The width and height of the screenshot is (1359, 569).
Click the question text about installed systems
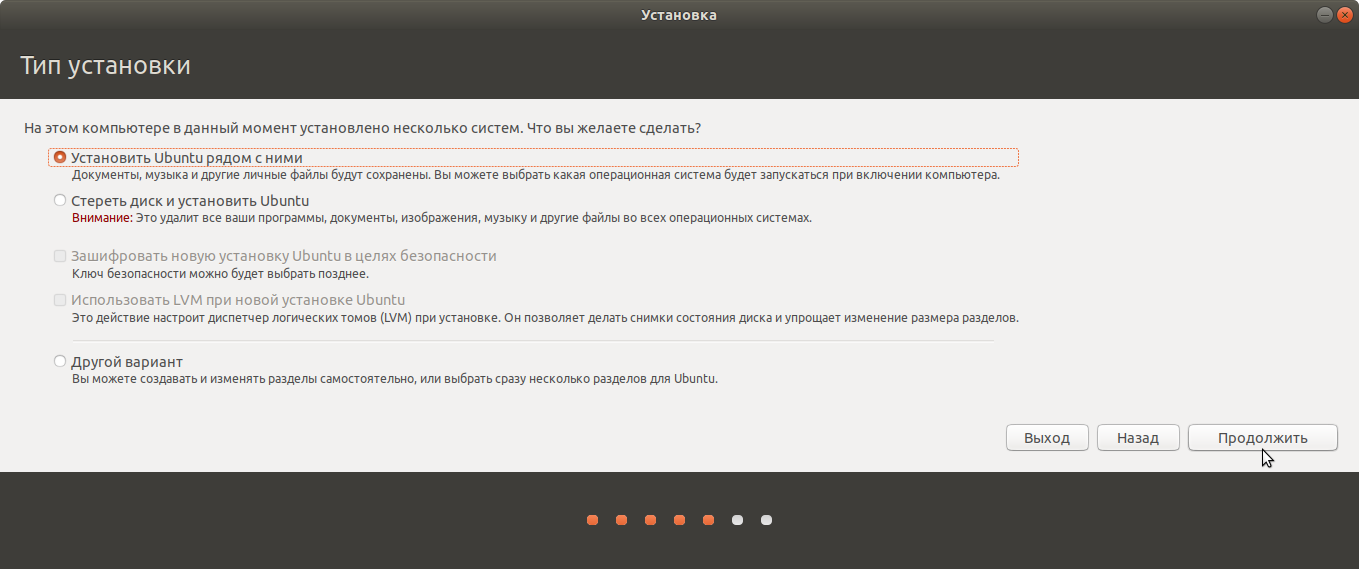(x=362, y=129)
